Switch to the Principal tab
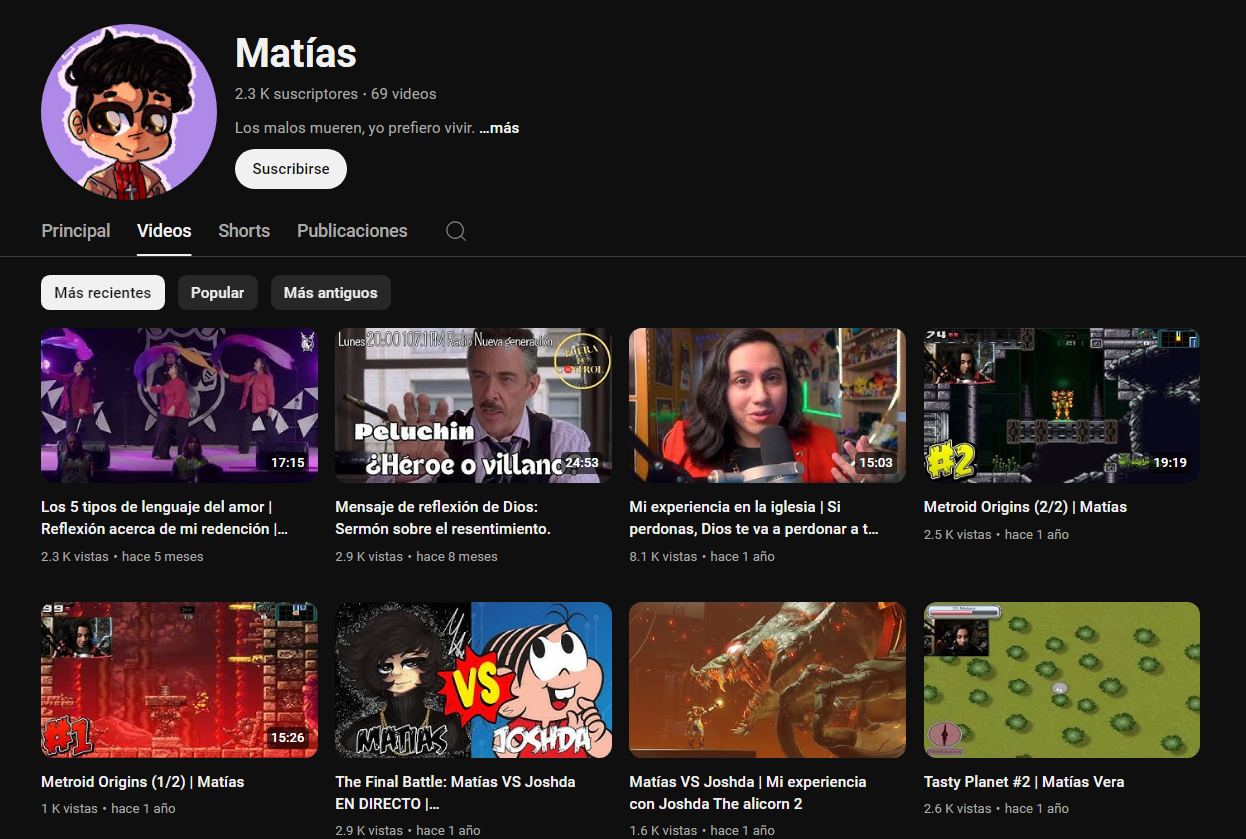The width and height of the screenshot is (1246, 839). click(76, 231)
